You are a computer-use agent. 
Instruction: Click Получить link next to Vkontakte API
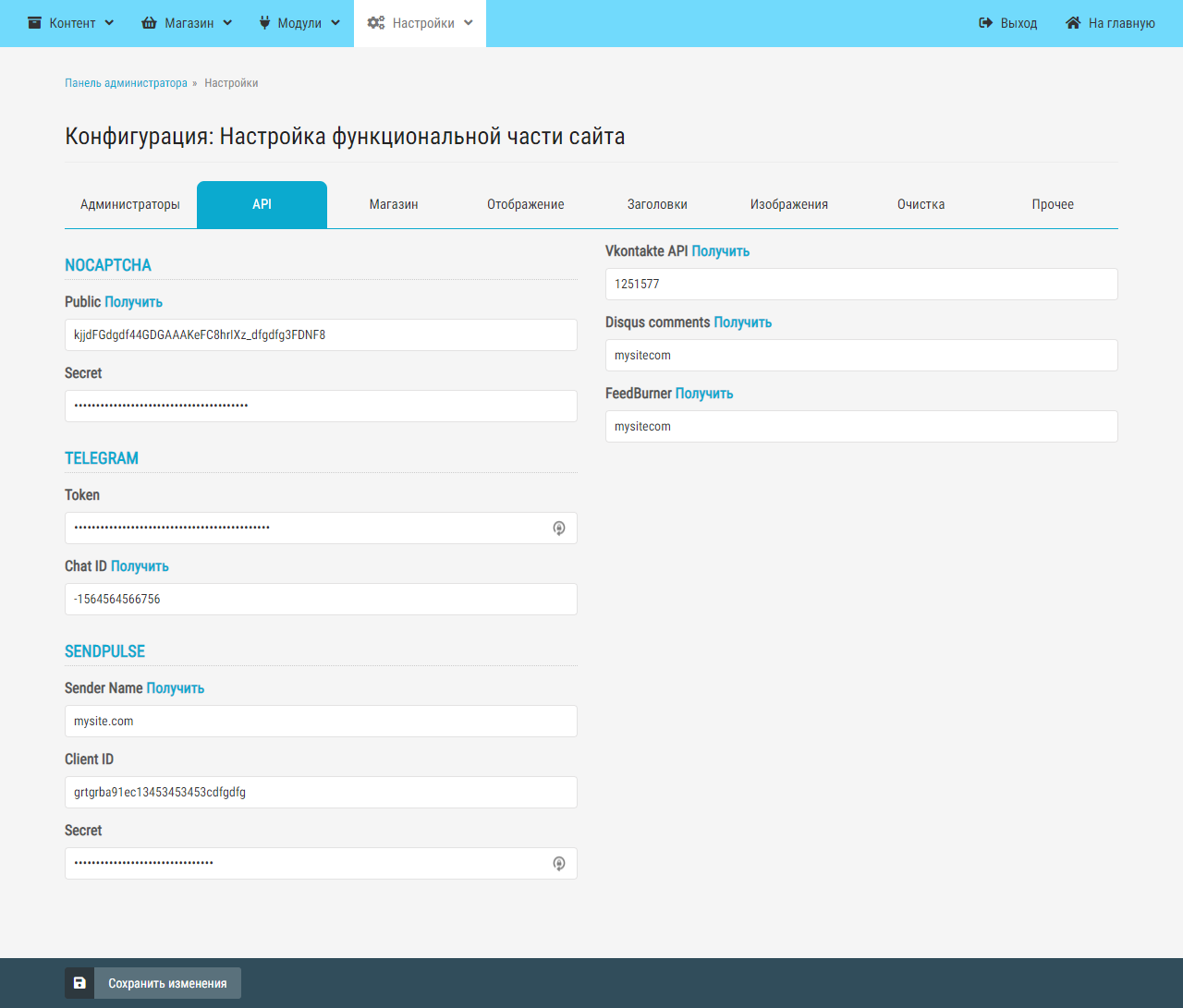[721, 251]
